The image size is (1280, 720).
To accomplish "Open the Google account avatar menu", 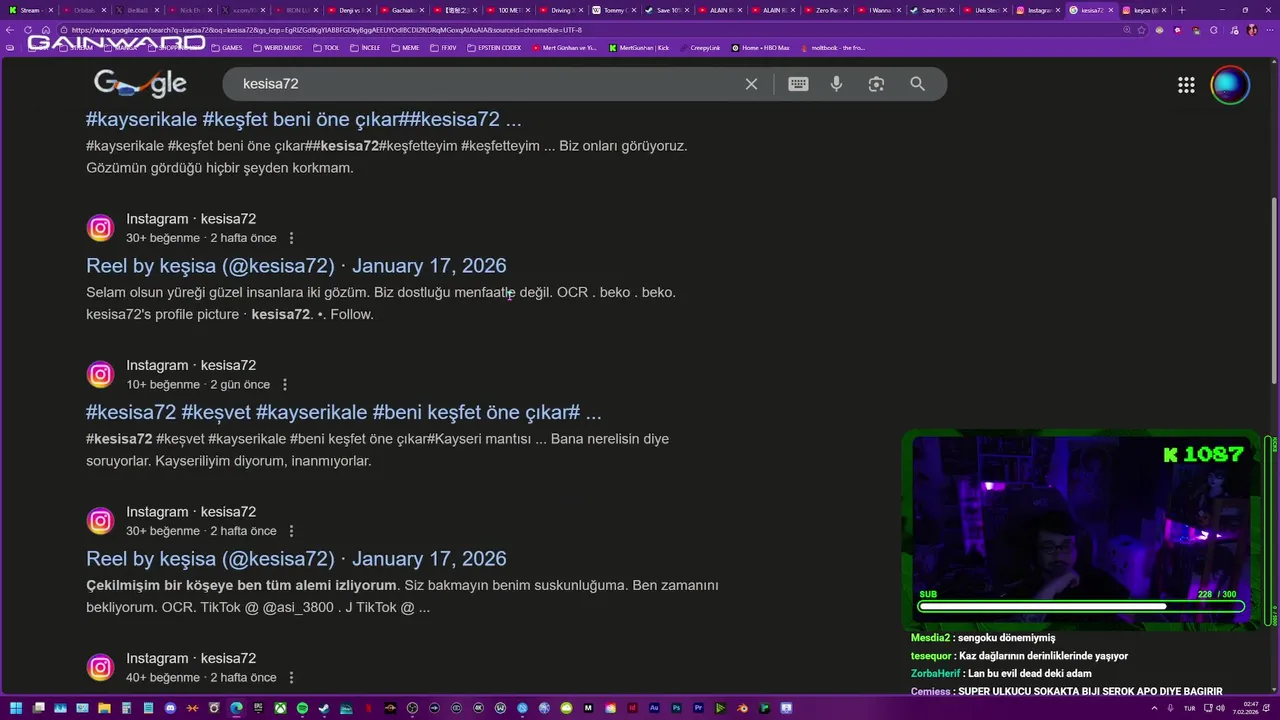I will point(1230,85).
